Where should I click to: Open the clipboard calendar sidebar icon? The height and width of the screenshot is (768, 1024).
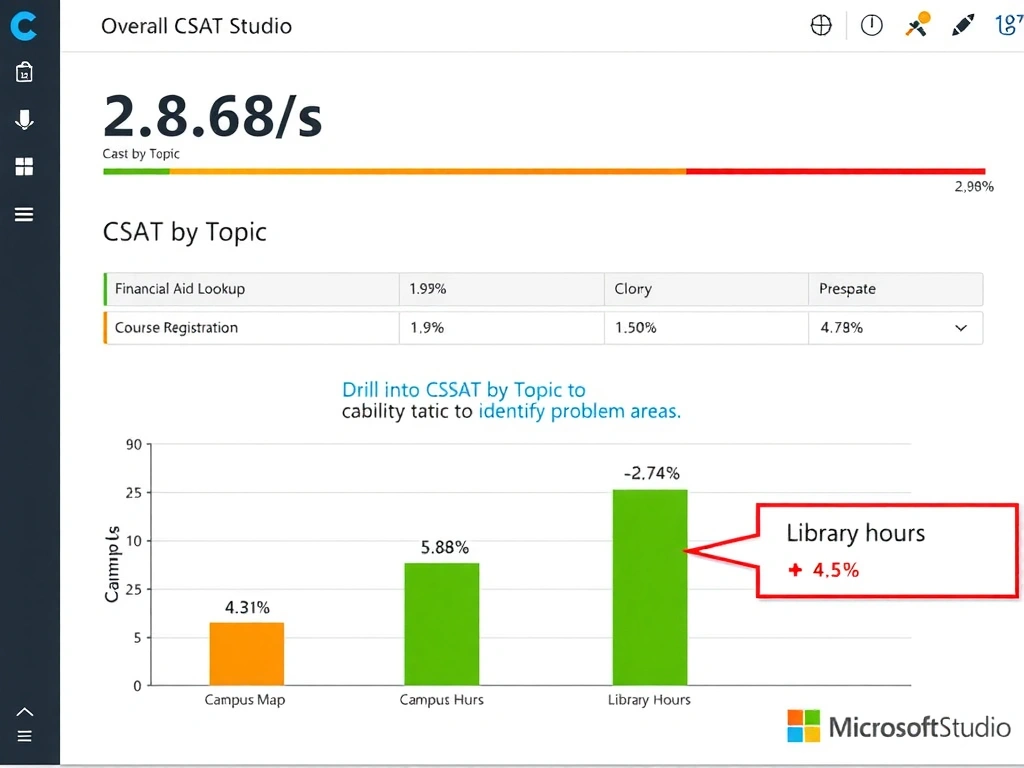point(24,72)
